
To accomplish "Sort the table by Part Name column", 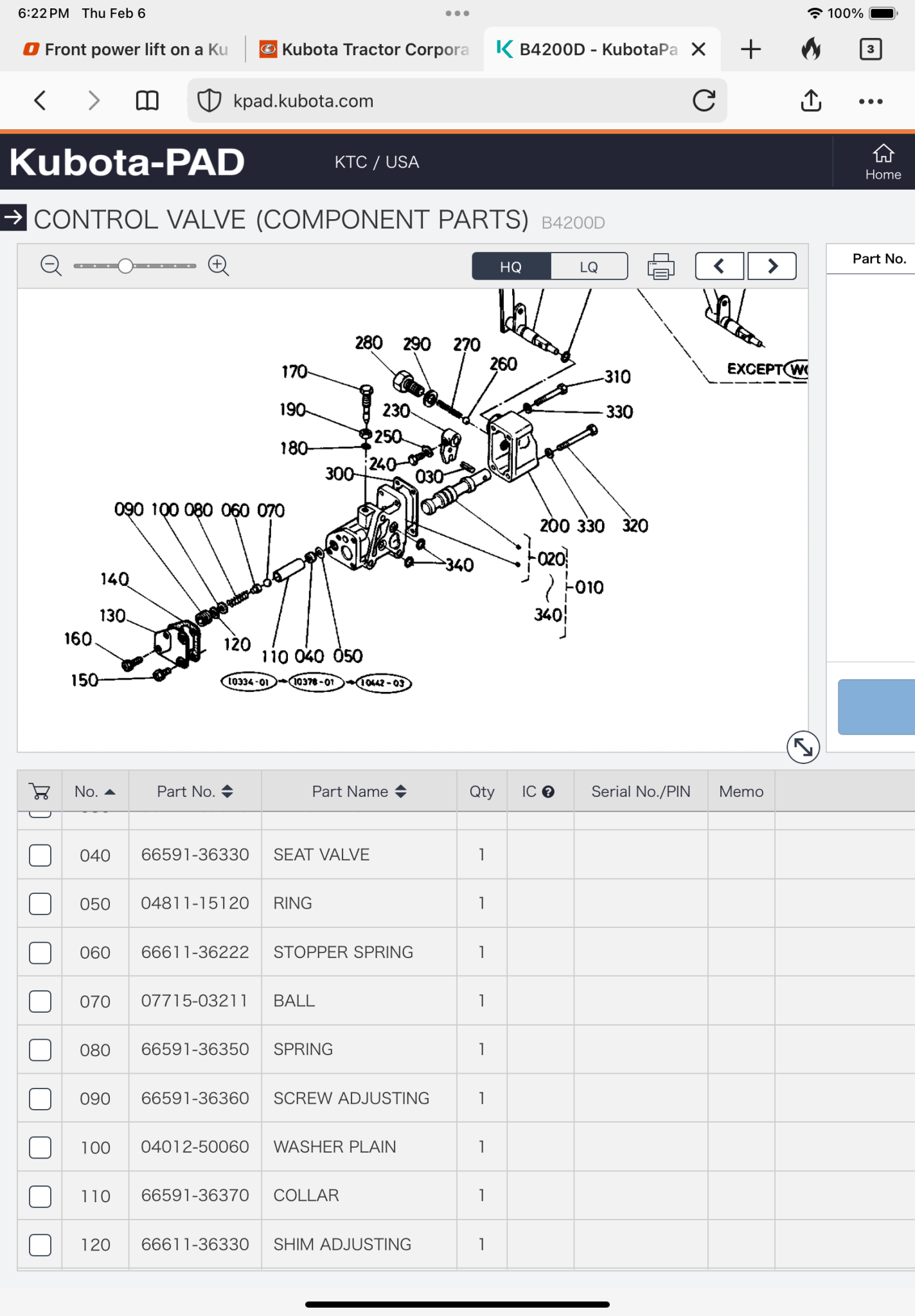I will pos(359,792).
